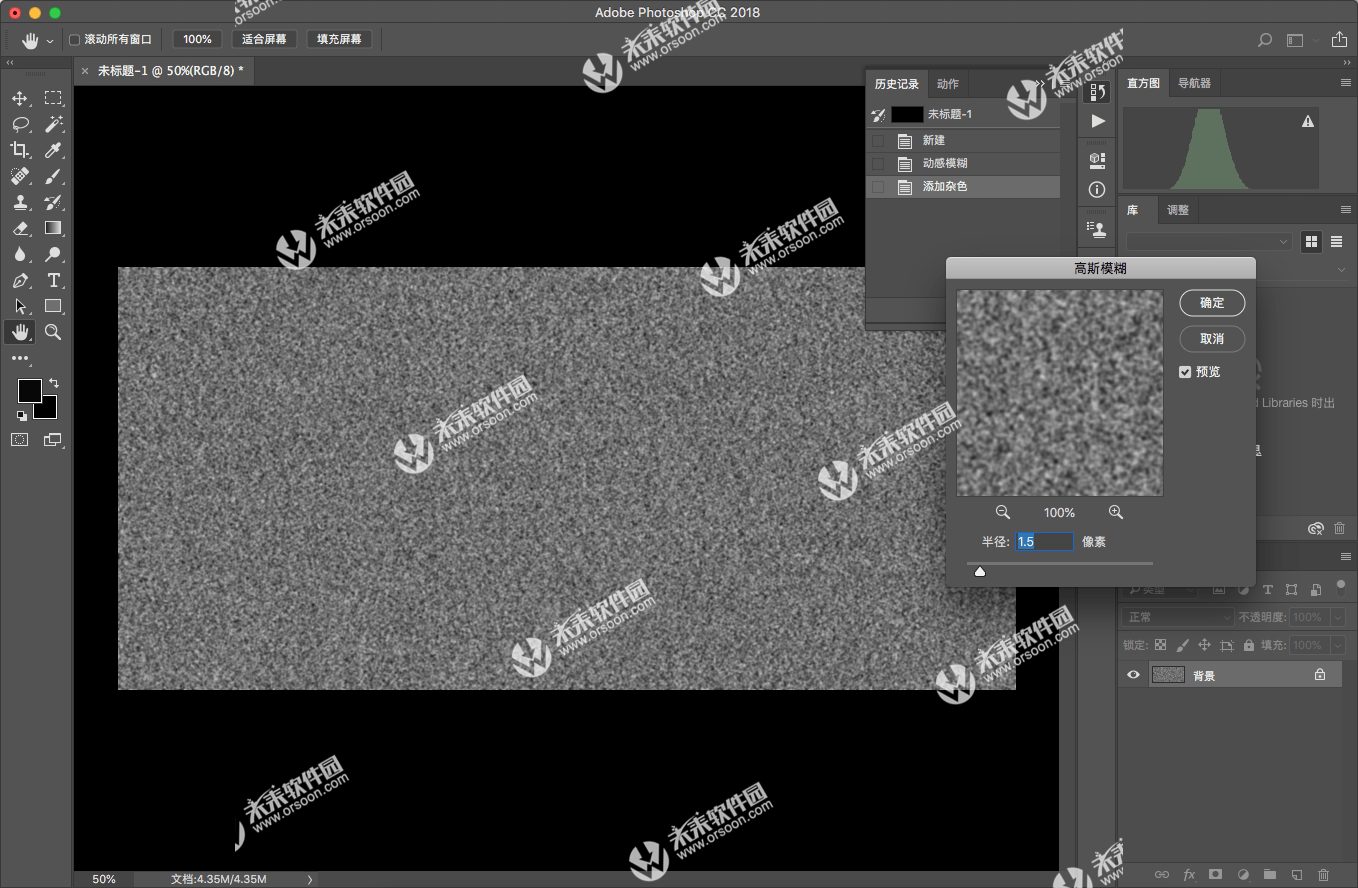Image resolution: width=1358 pixels, height=888 pixels.
Task: Click the 填充屏幕 fill screen button
Action: (339, 40)
